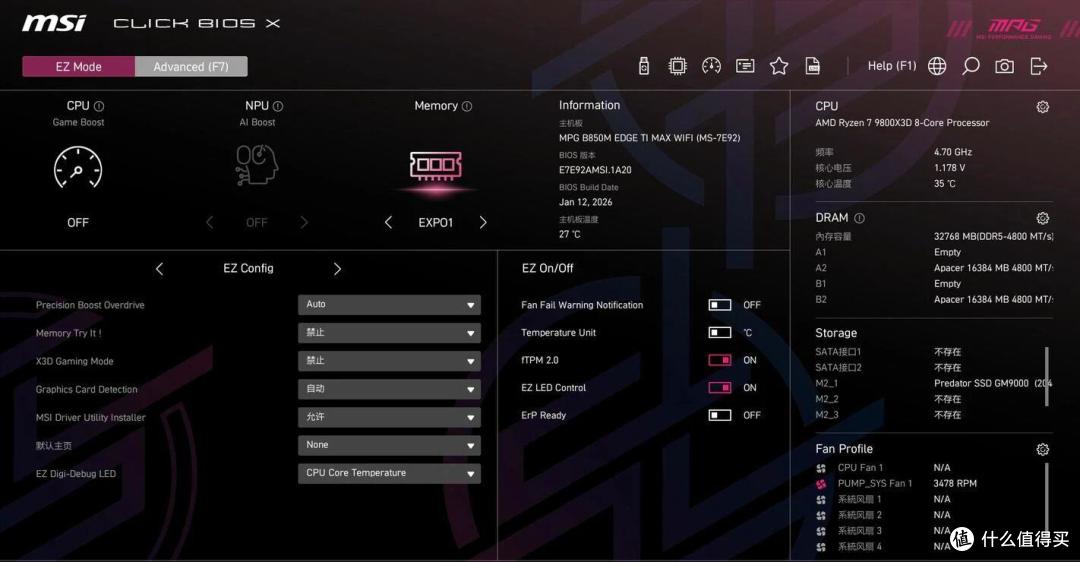Click the Fan Profile panel scrollbar

click(1047, 499)
